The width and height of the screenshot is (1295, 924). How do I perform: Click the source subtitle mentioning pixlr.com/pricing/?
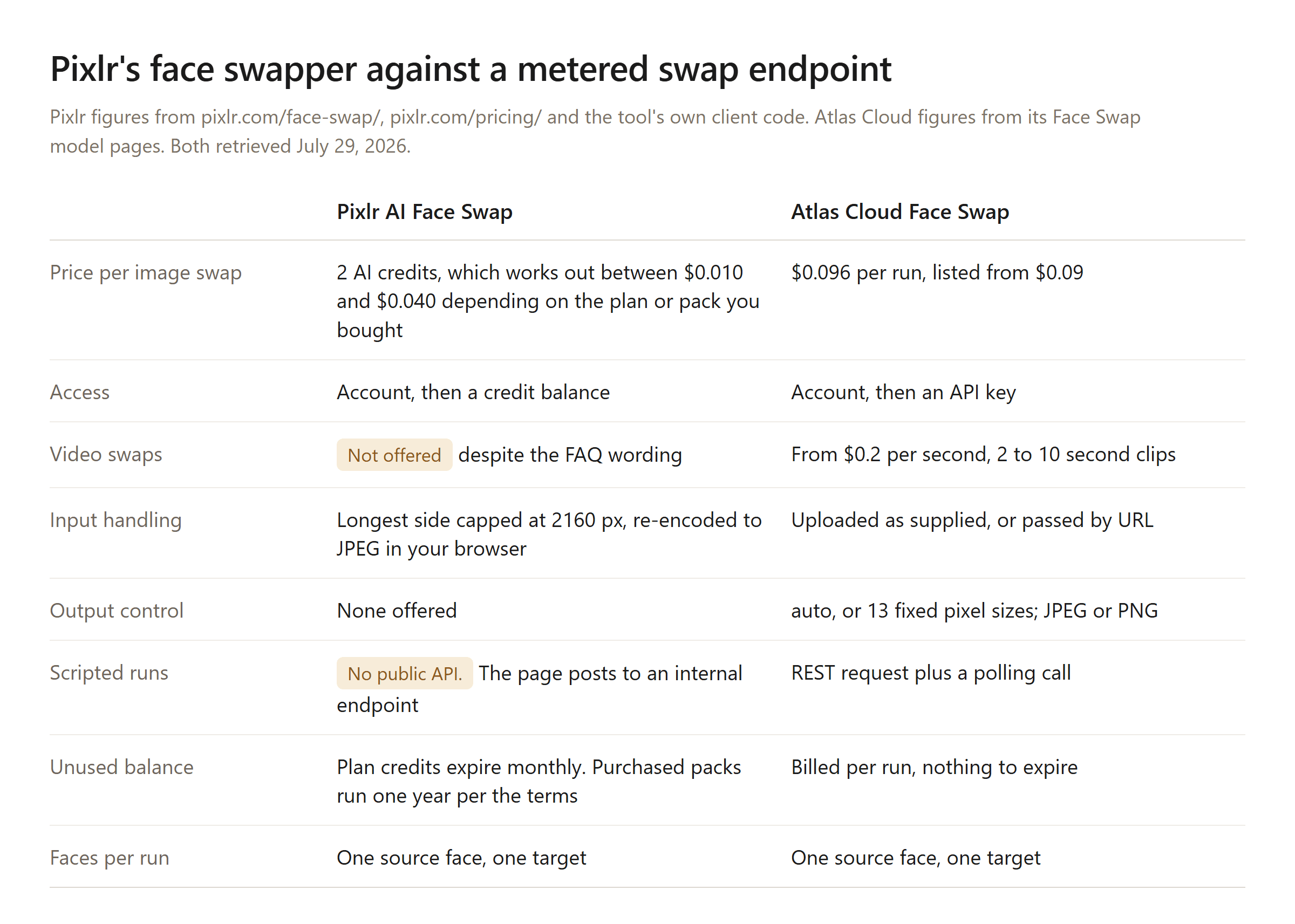click(595, 132)
